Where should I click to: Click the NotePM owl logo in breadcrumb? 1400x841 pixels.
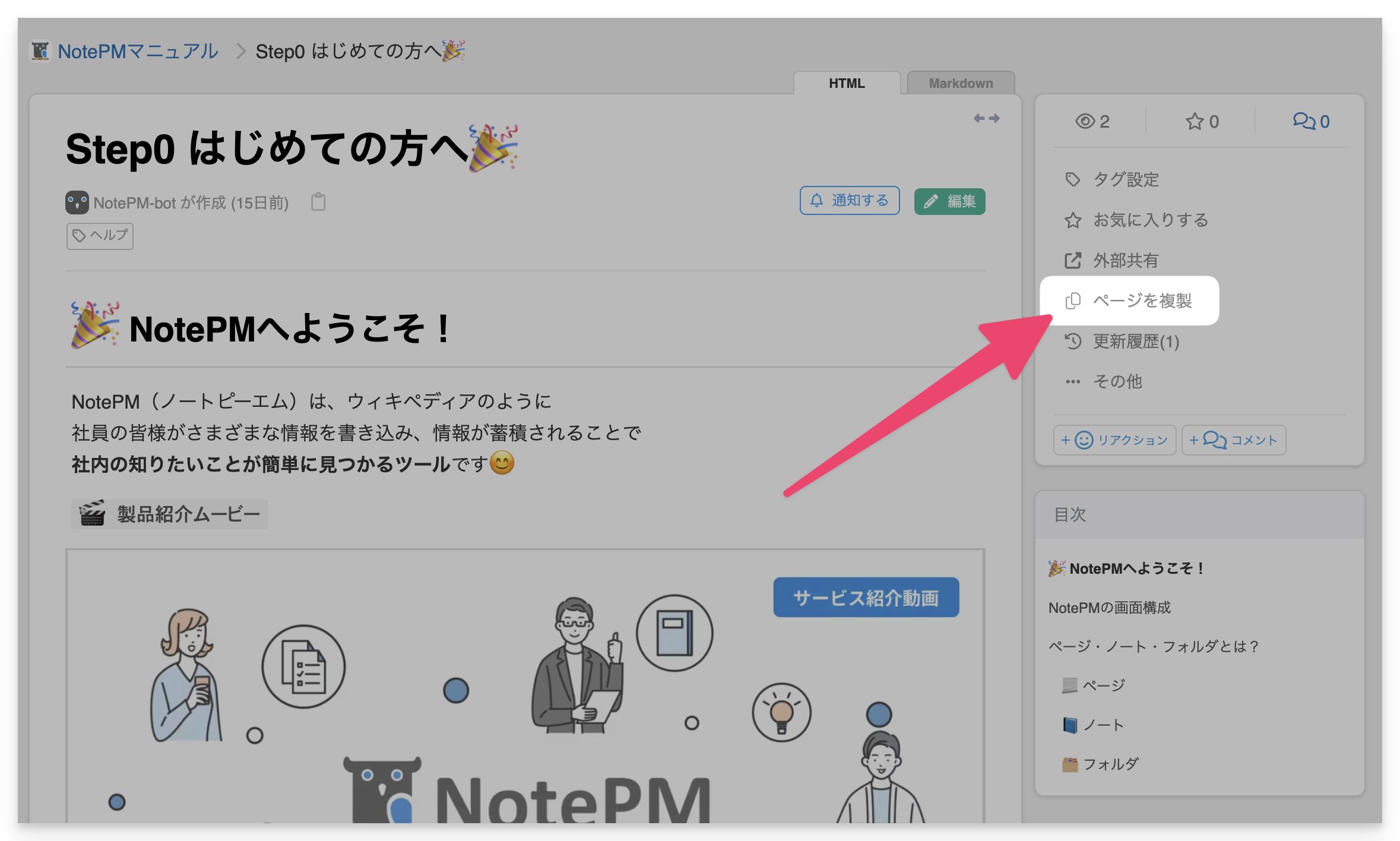click(40, 51)
